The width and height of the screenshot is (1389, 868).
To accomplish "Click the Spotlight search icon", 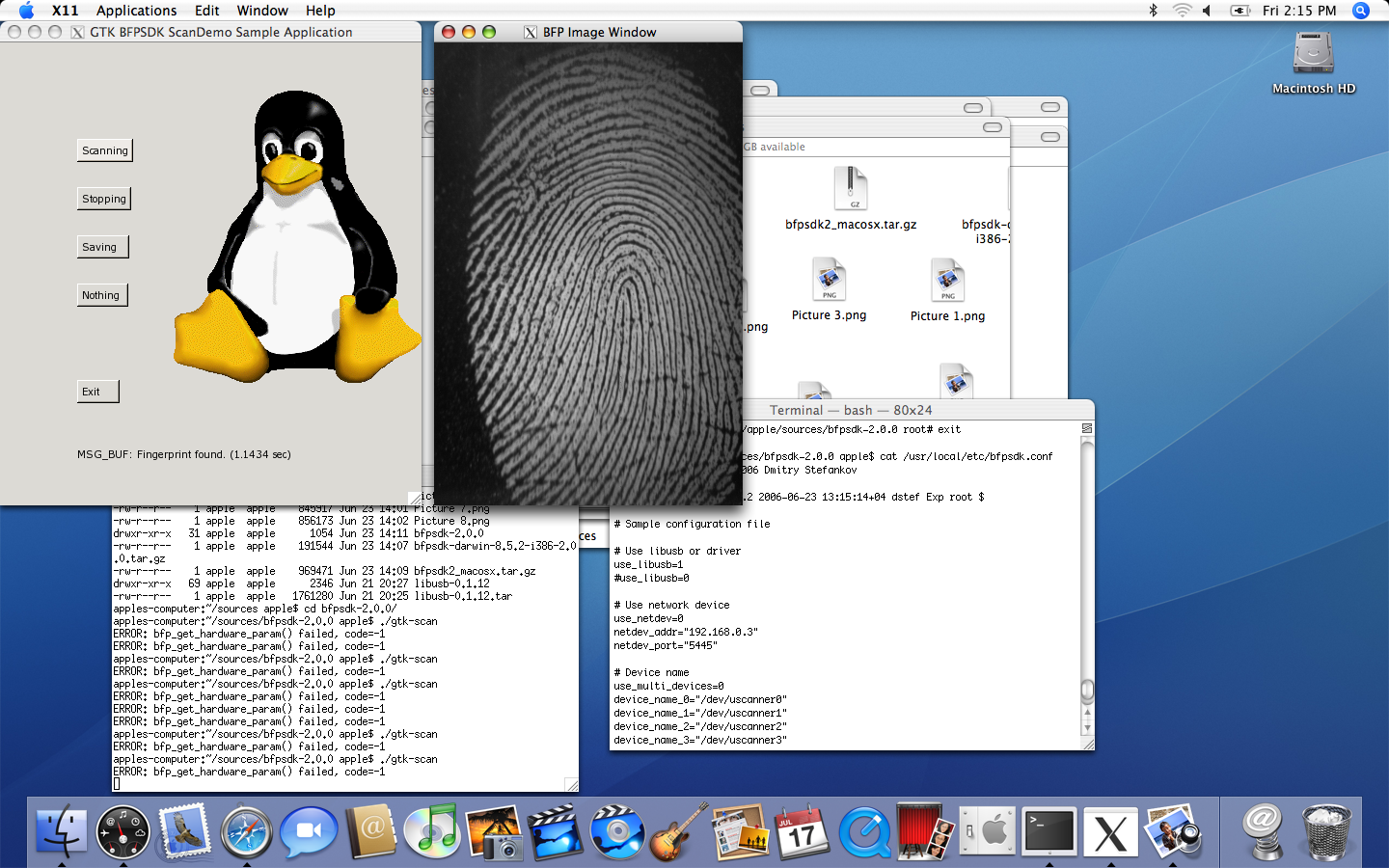I will tap(1361, 11).
